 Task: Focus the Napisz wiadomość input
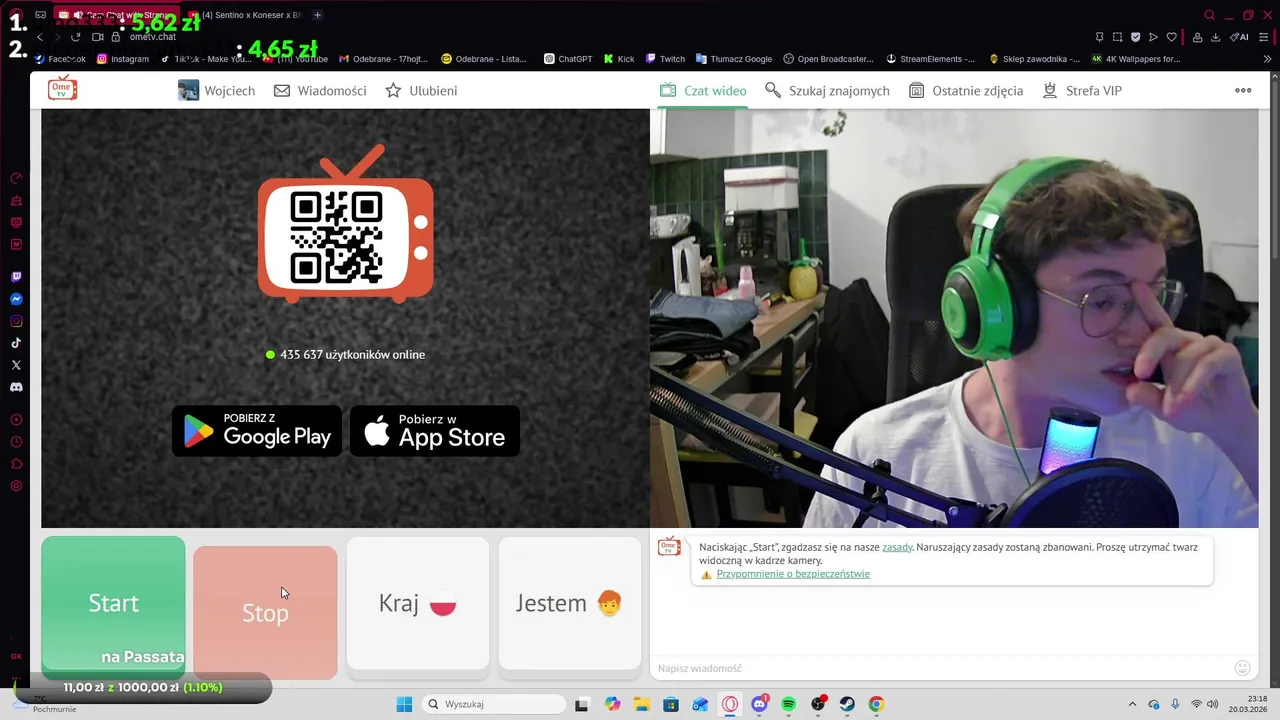(940, 668)
